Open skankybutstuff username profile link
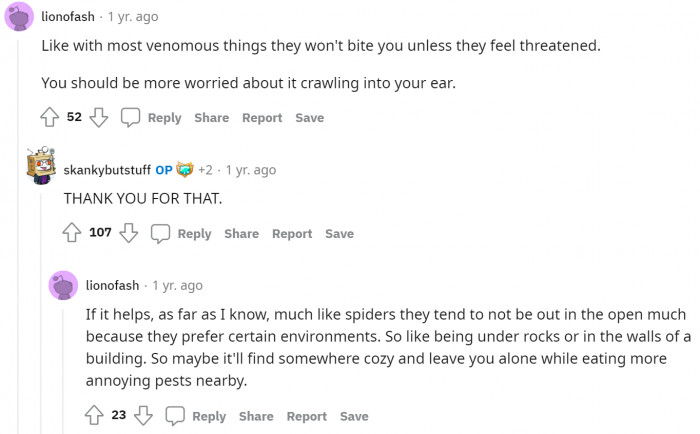This screenshot has height=434, width=700. tap(106, 170)
